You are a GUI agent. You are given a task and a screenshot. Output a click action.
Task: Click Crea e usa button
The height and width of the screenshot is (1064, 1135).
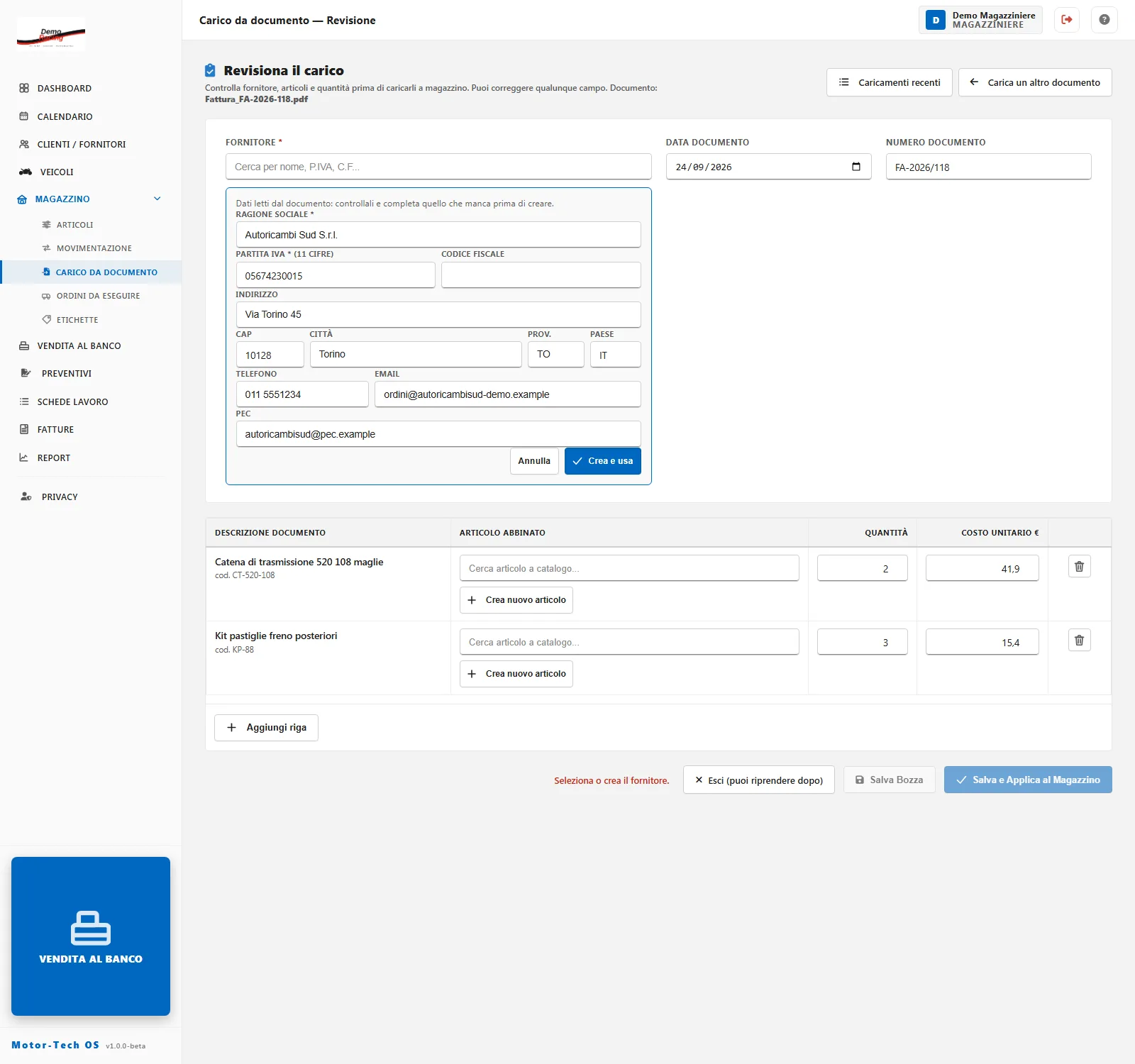coord(603,461)
